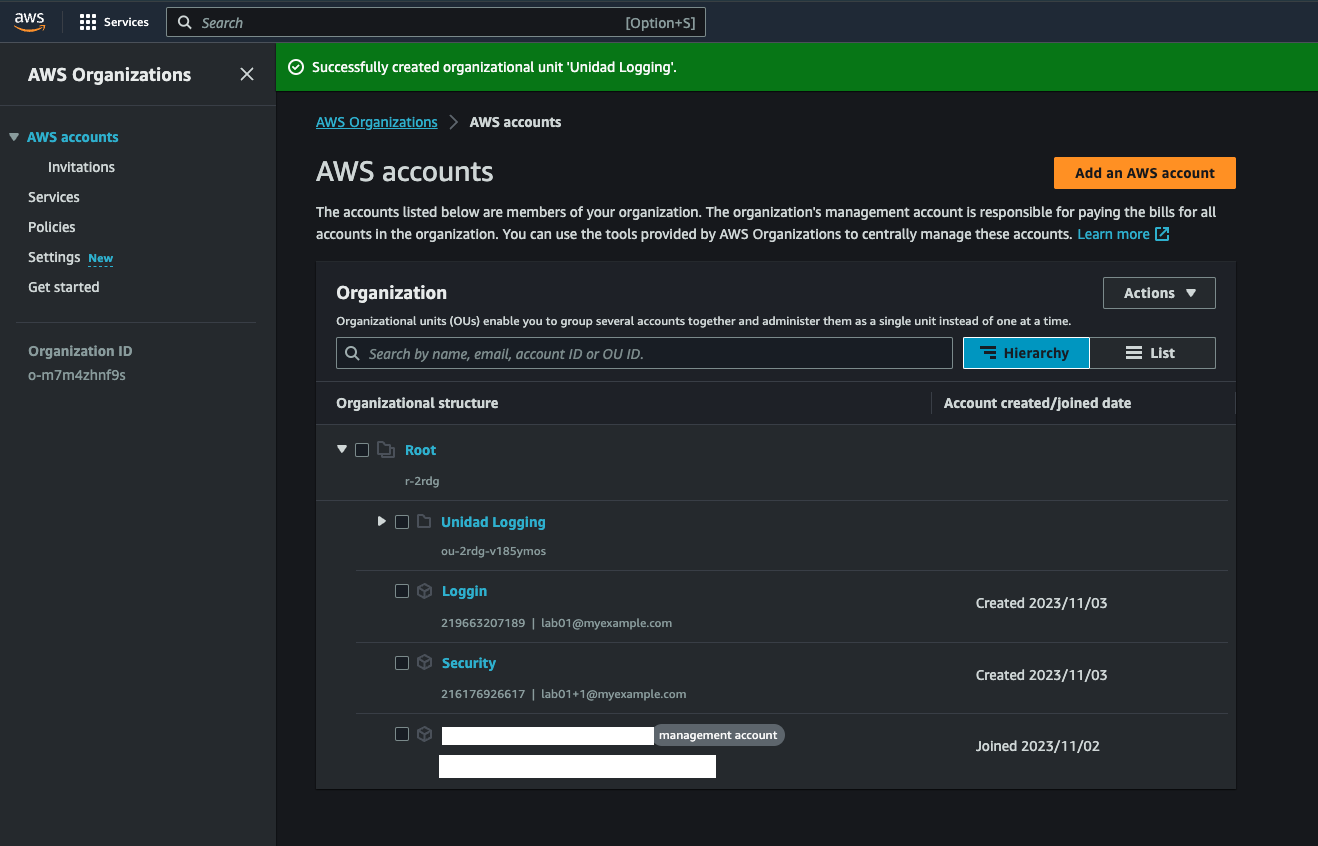
Task: Open Policies in the sidebar
Action: 52,227
